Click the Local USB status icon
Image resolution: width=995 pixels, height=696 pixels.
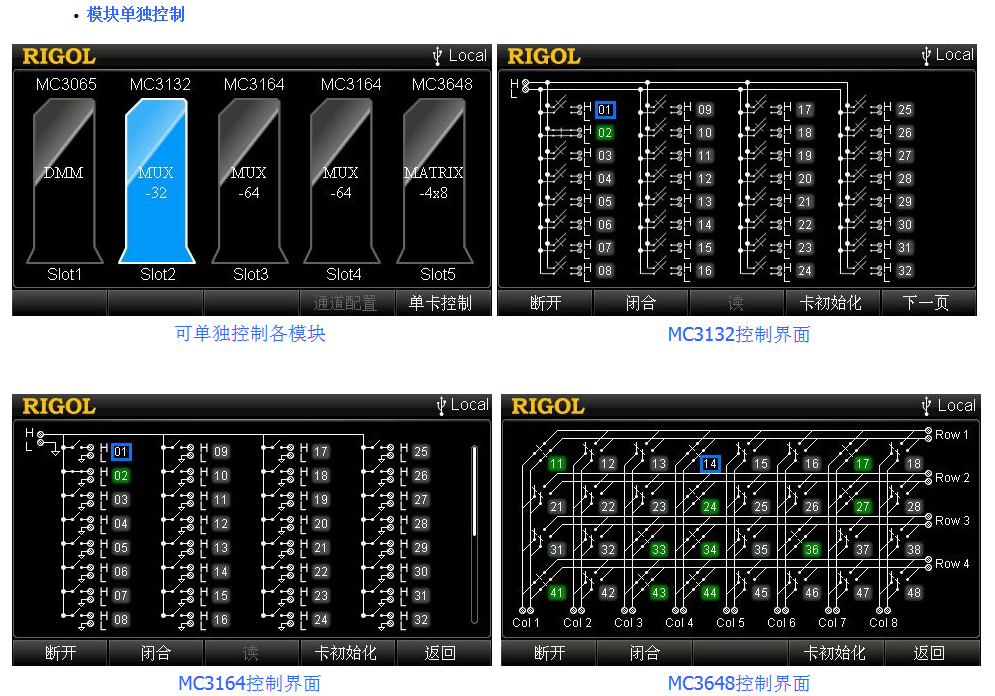pos(460,56)
